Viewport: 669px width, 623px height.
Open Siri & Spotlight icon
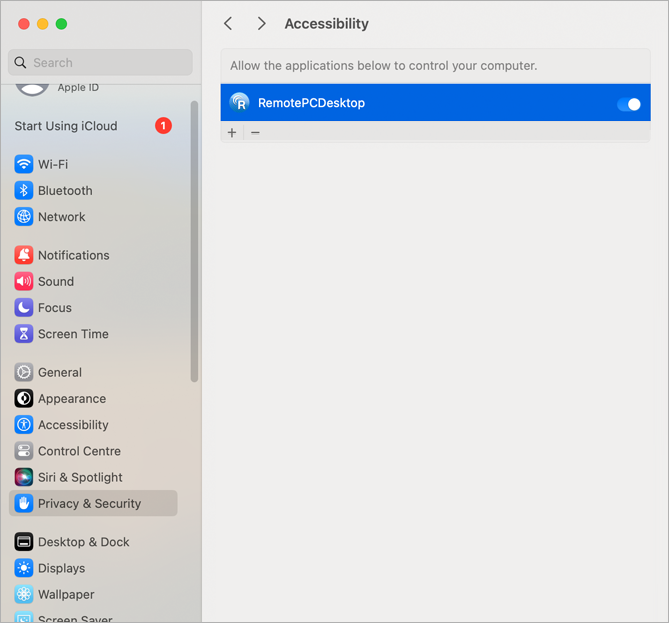(x=24, y=477)
